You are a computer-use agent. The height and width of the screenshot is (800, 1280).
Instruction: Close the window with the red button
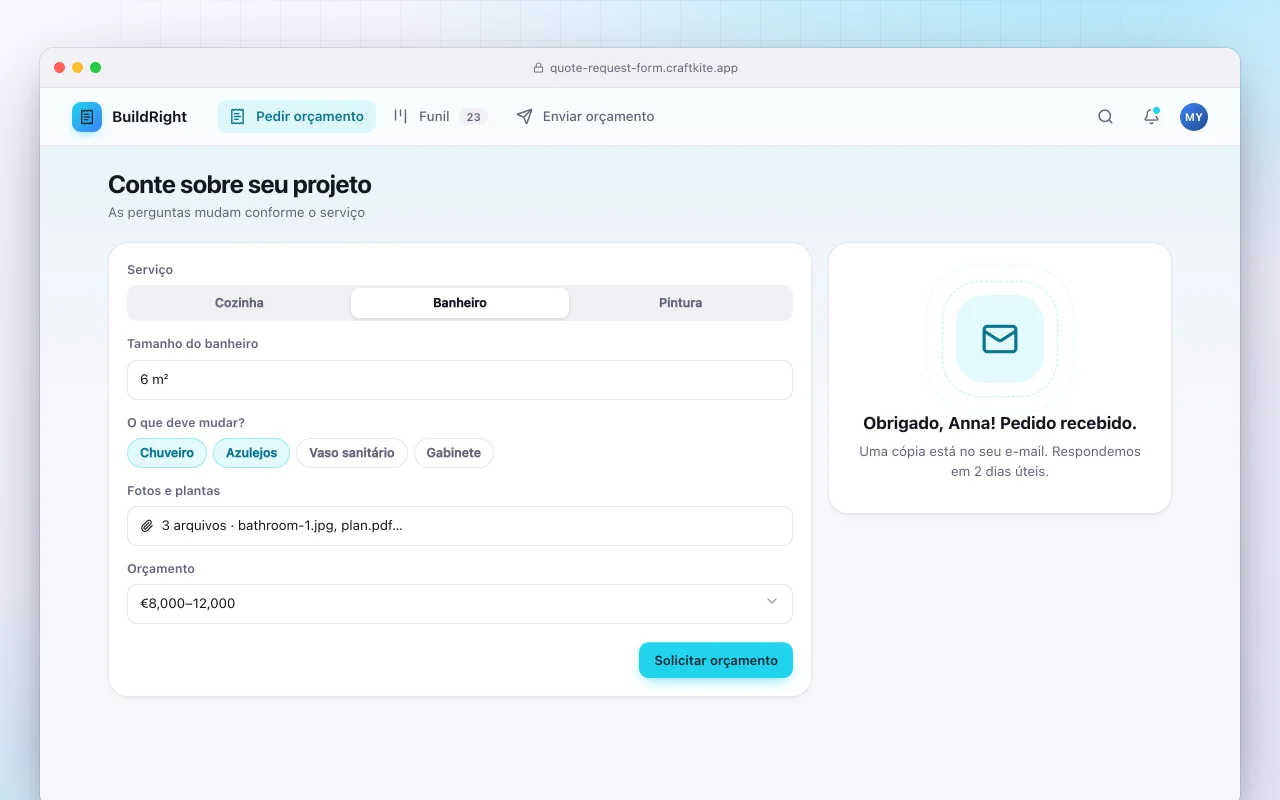(x=60, y=68)
